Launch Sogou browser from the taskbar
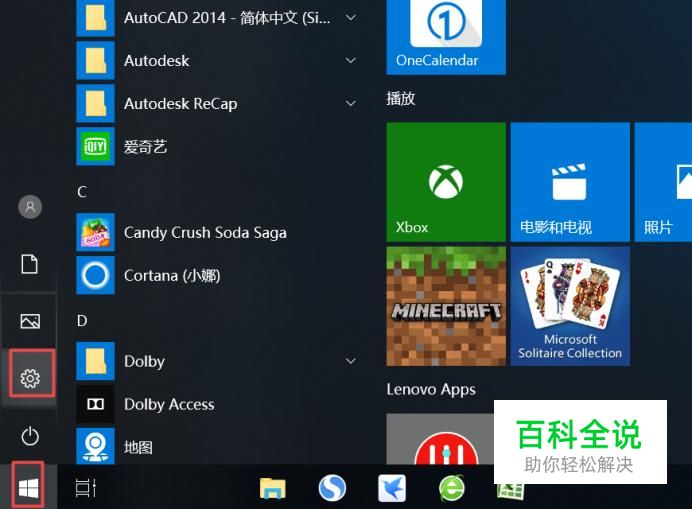This screenshot has width=692, height=509. point(332,488)
